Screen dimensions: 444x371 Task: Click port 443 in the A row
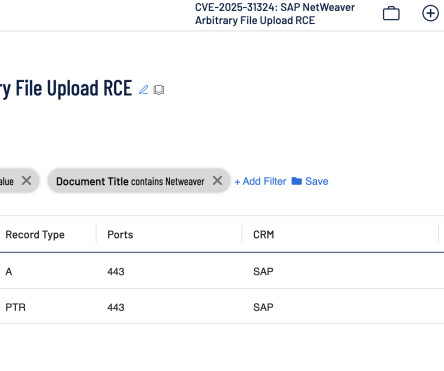click(x=116, y=271)
